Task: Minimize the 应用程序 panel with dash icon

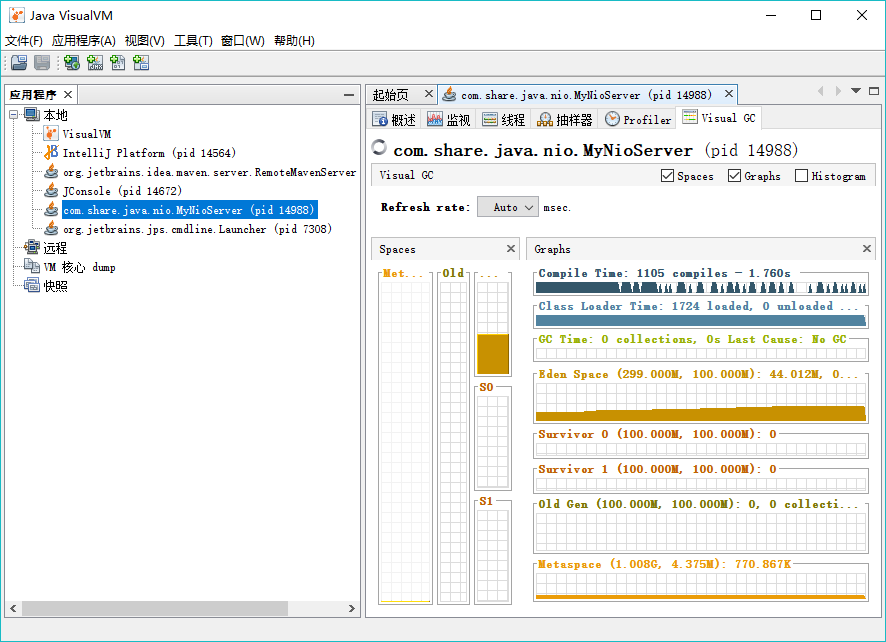Action: (349, 95)
